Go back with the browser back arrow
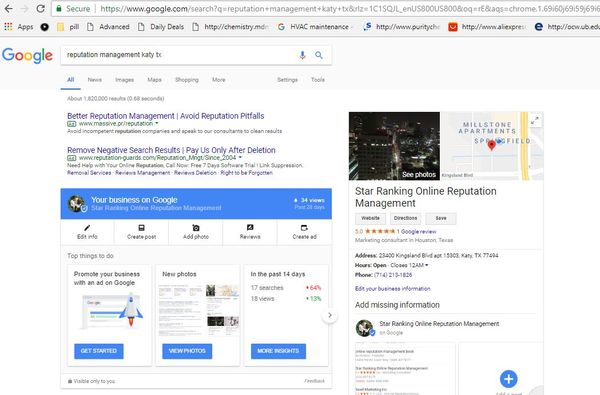The height and width of the screenshot is (395, 600). (x=8, y=8)
